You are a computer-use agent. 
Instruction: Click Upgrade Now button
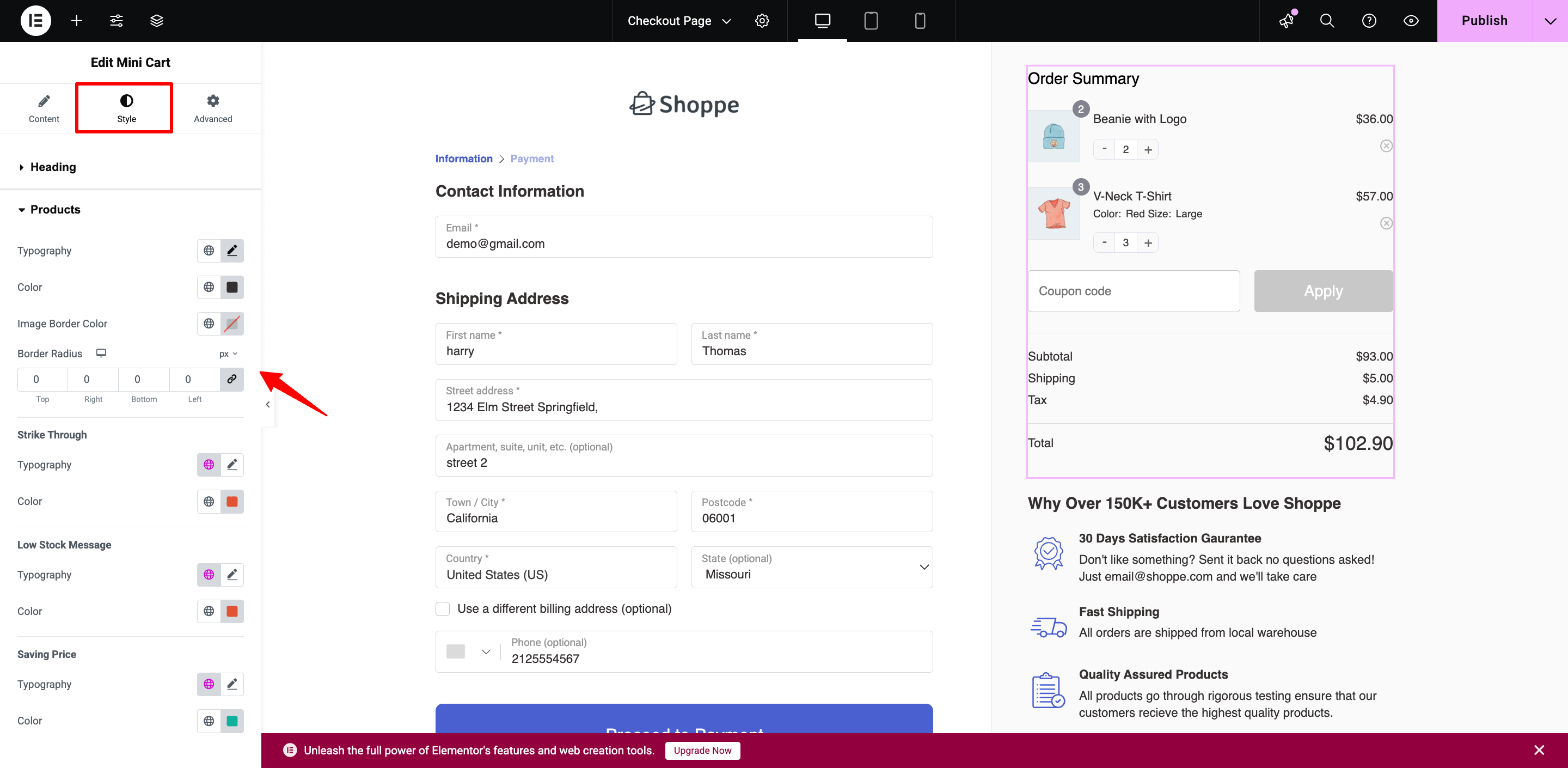(x=702, y=751)
